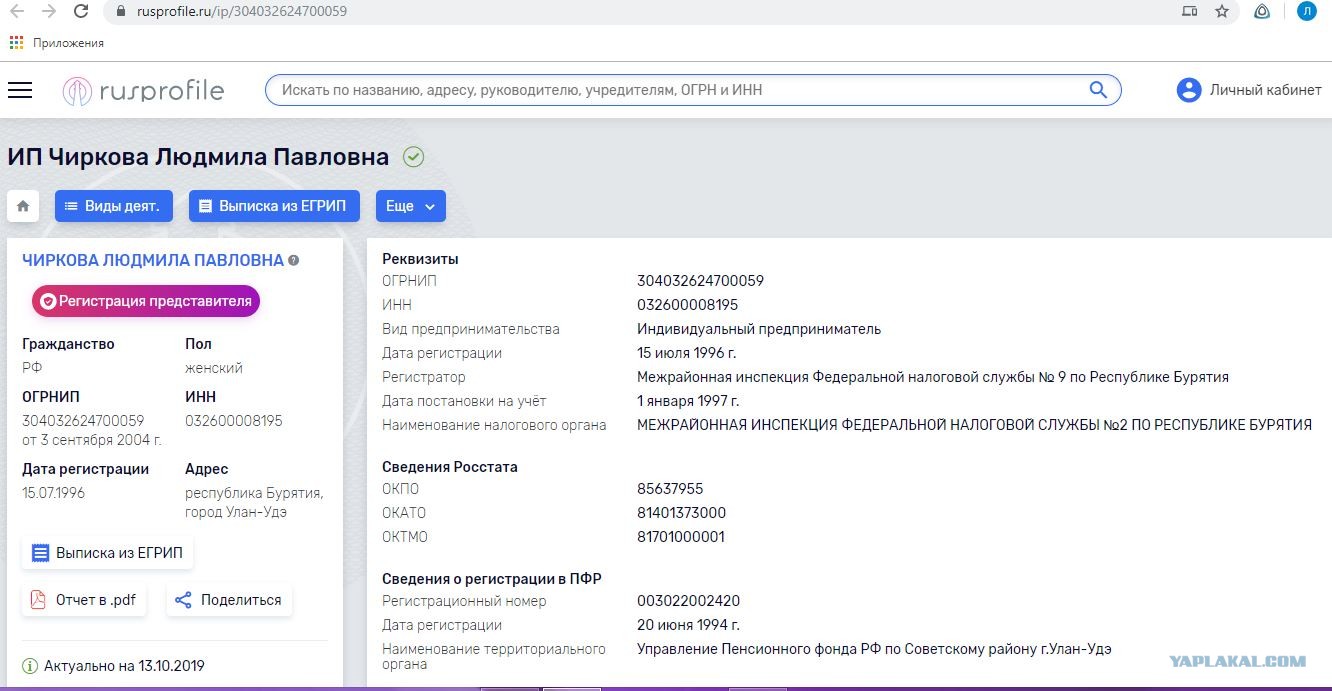Open the cast/media device icon in address bar

pos(1189,12)
